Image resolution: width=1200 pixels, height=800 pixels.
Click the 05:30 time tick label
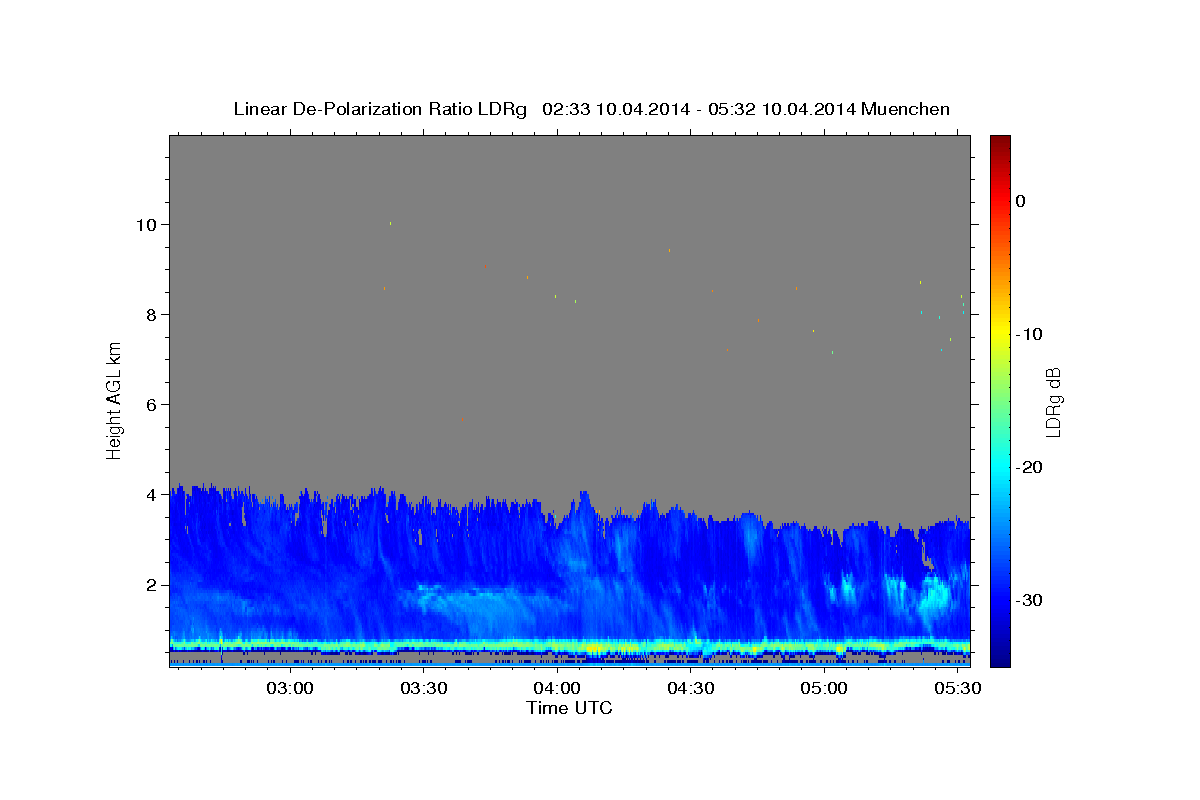[958, 689]
